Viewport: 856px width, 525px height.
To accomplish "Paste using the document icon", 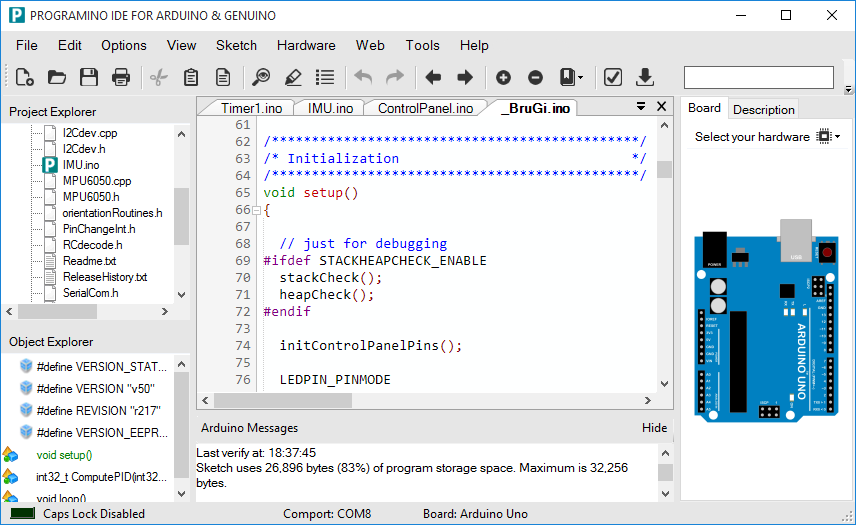I will (x=223, y=77).
